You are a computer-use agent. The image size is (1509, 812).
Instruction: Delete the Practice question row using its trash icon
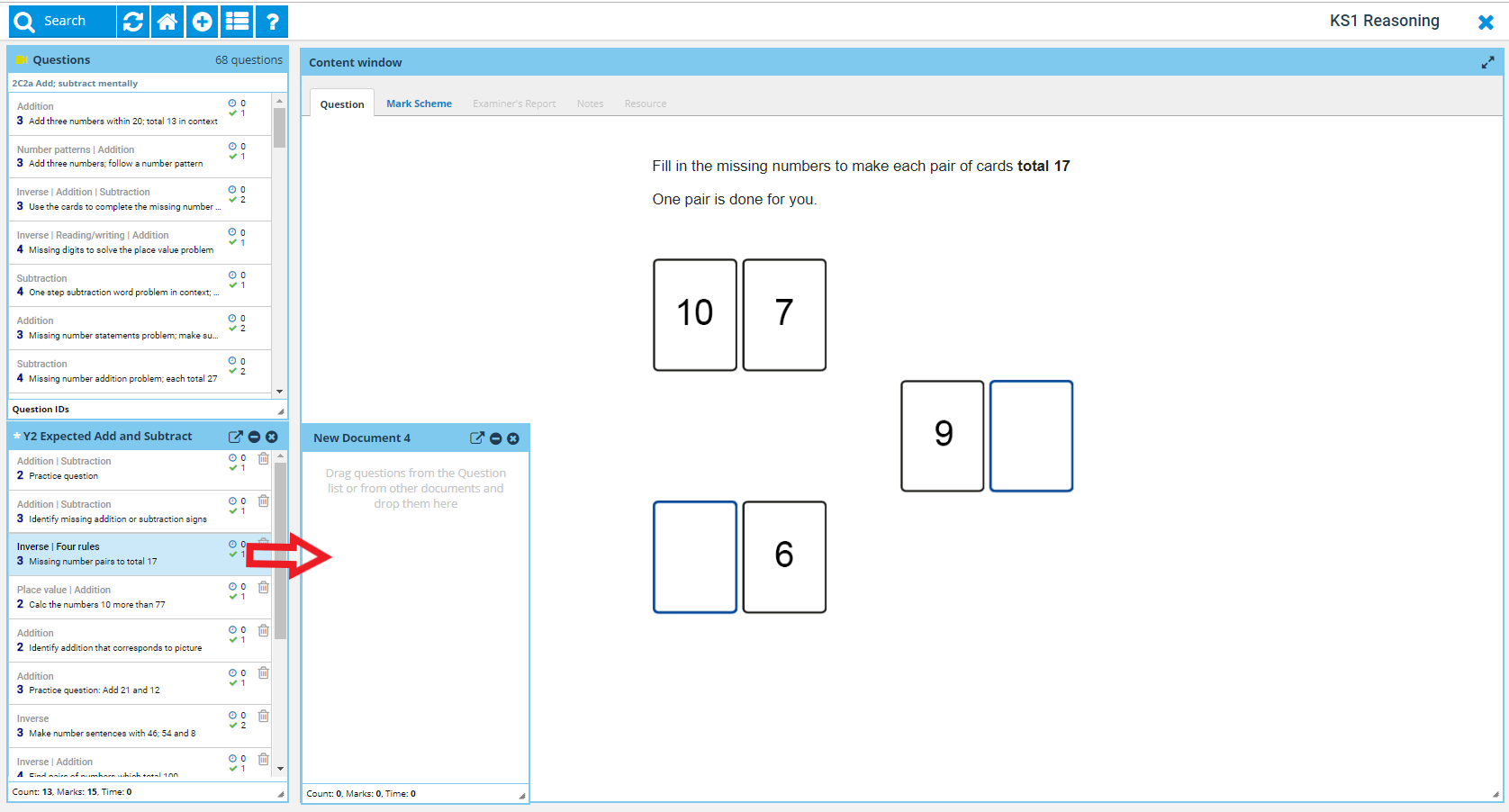coord(263,459)
